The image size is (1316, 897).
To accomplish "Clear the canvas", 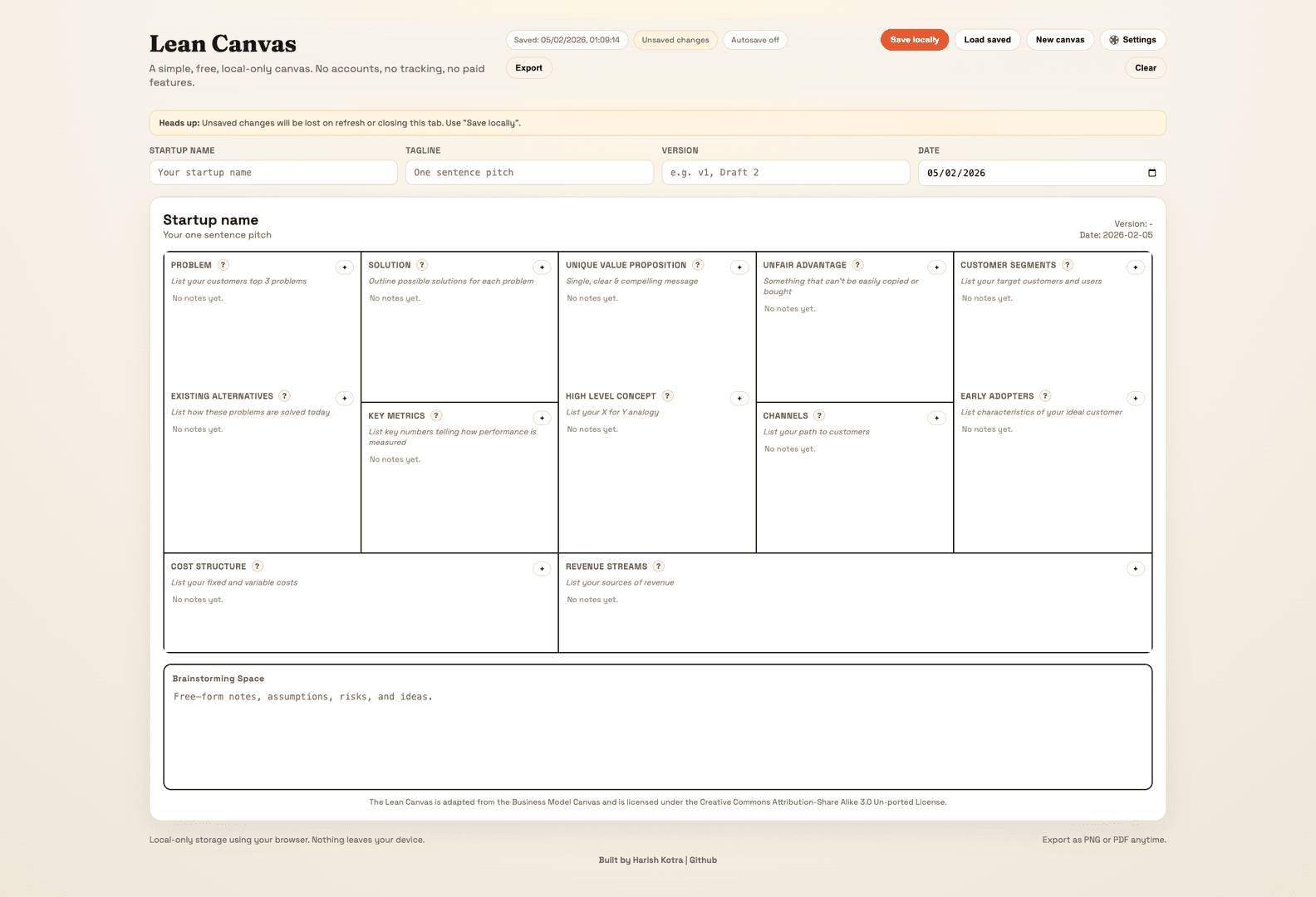I will pos(1146,68).
